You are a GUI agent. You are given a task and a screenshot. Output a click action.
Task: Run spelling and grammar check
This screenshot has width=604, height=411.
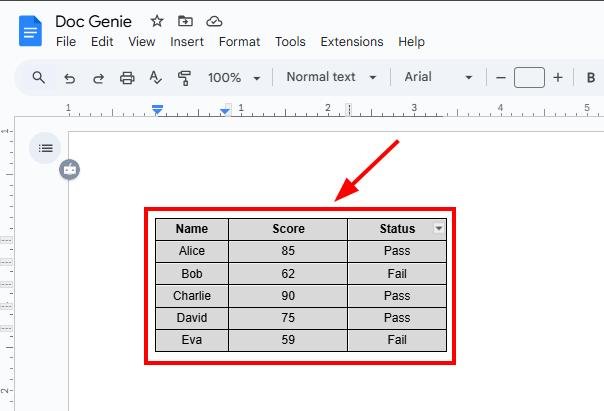click(156, 78)
